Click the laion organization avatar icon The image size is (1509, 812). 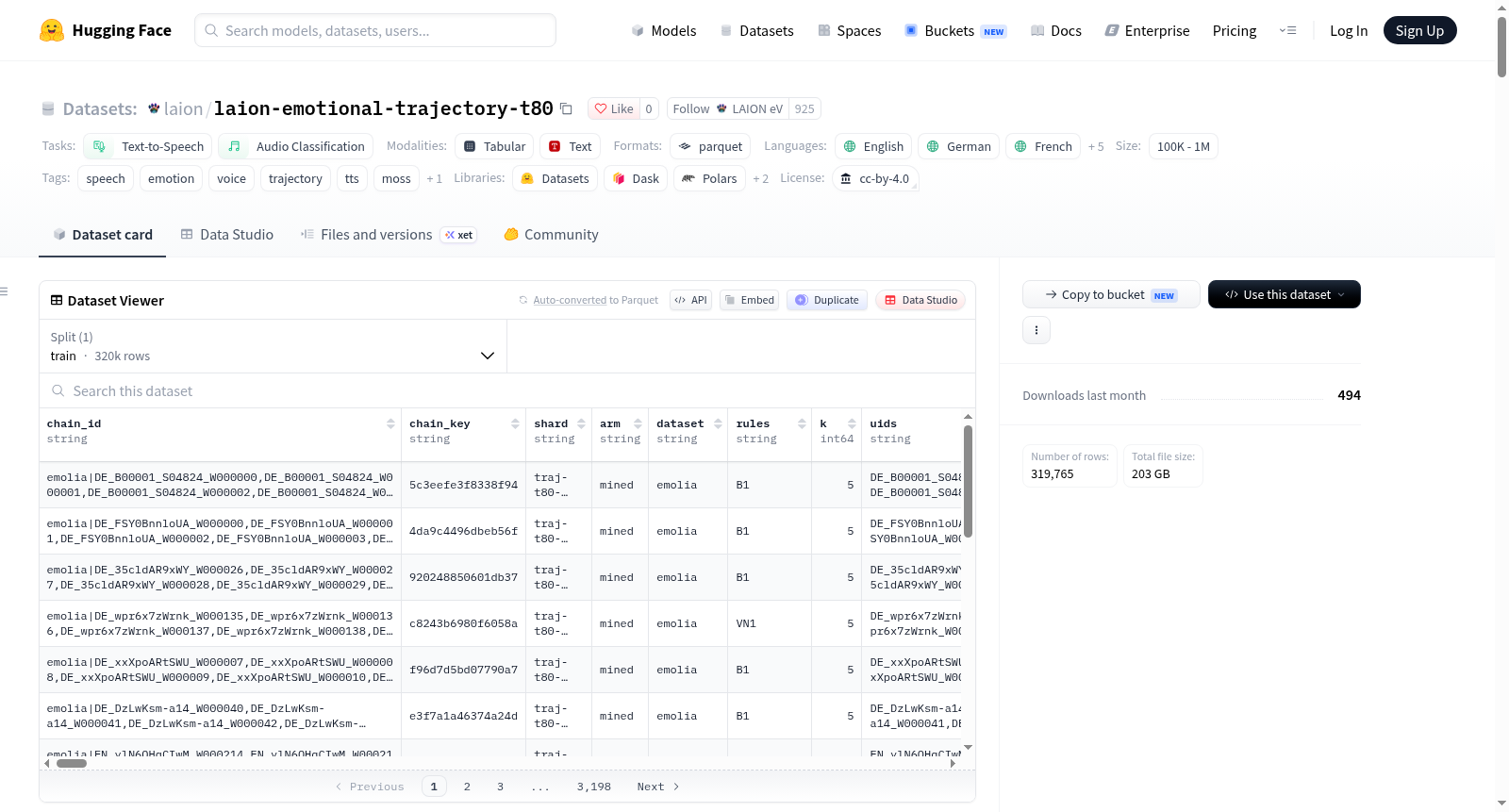click(154, 108)
